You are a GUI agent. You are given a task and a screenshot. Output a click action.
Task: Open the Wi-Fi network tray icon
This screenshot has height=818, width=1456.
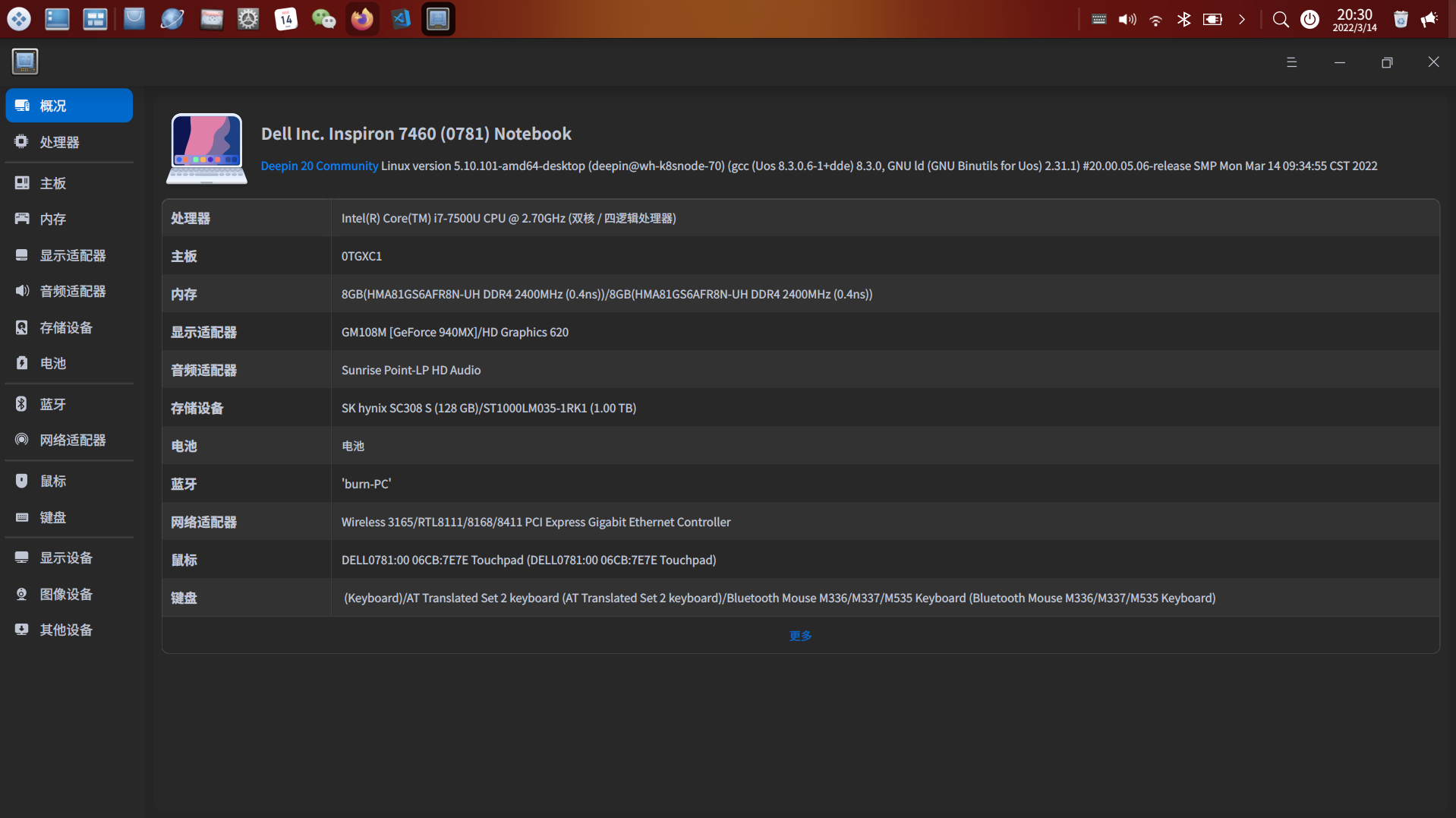pyautogui.click(x=1155, y=20)
